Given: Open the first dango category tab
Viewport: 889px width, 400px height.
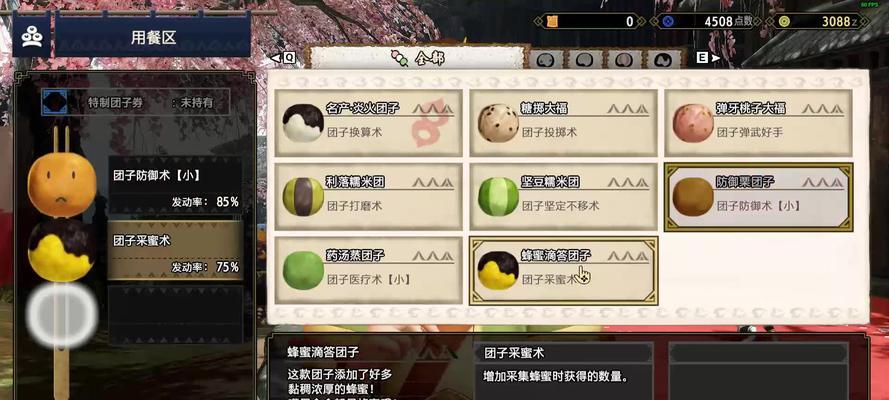Looking at the screenshot, I should pyautogui.click(x=547, y=59).
